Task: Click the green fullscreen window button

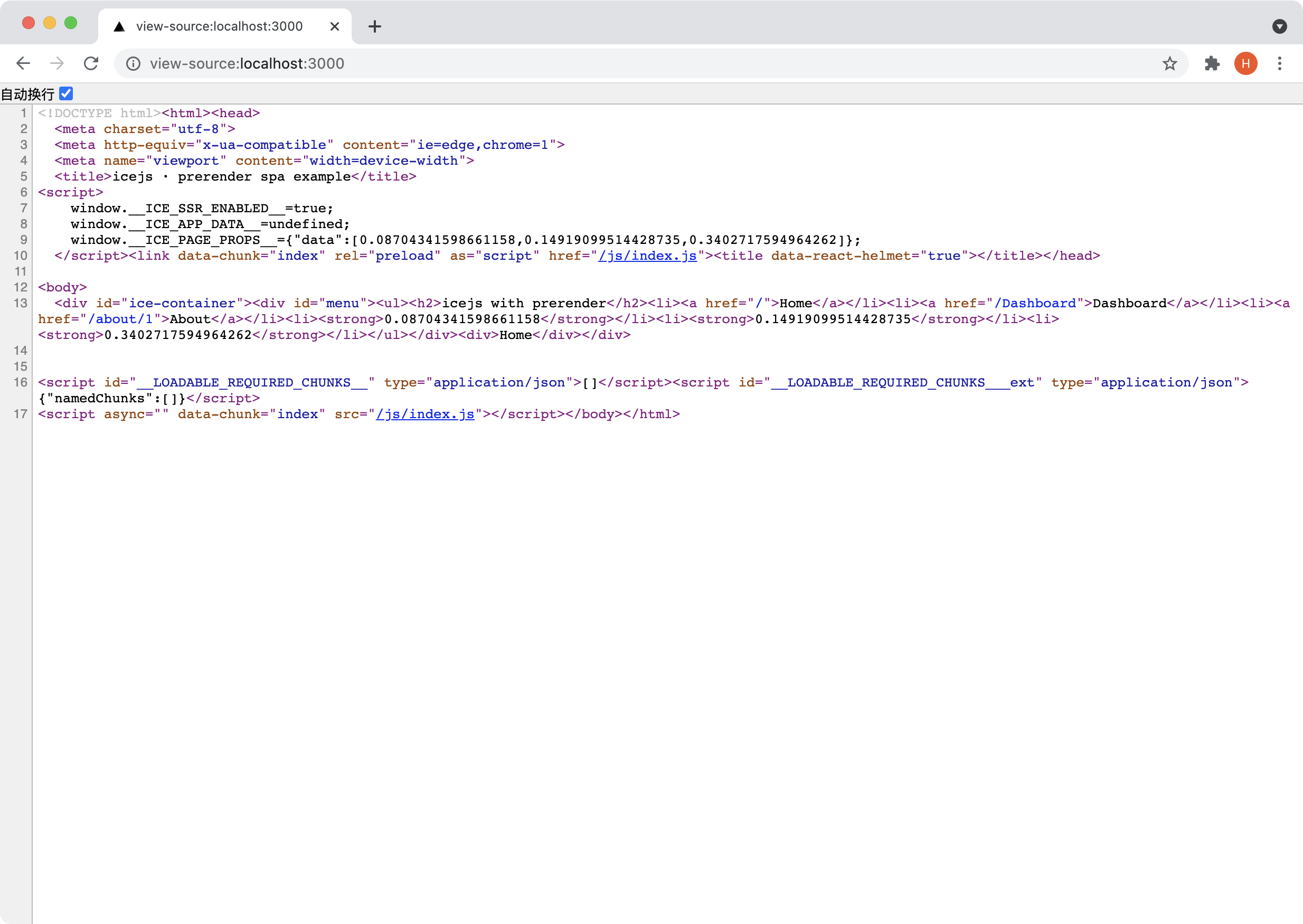Action: point(71,23)
